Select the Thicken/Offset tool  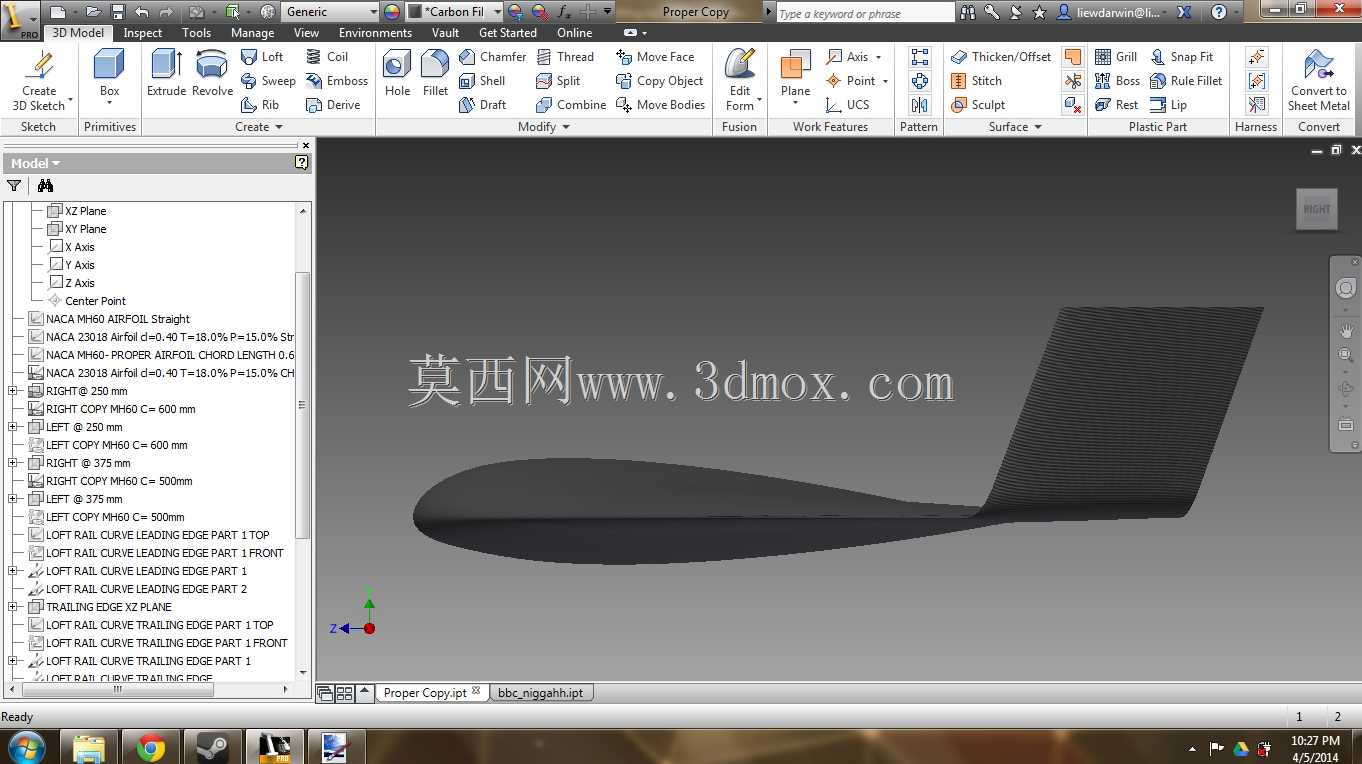(x=1001, y=57)
